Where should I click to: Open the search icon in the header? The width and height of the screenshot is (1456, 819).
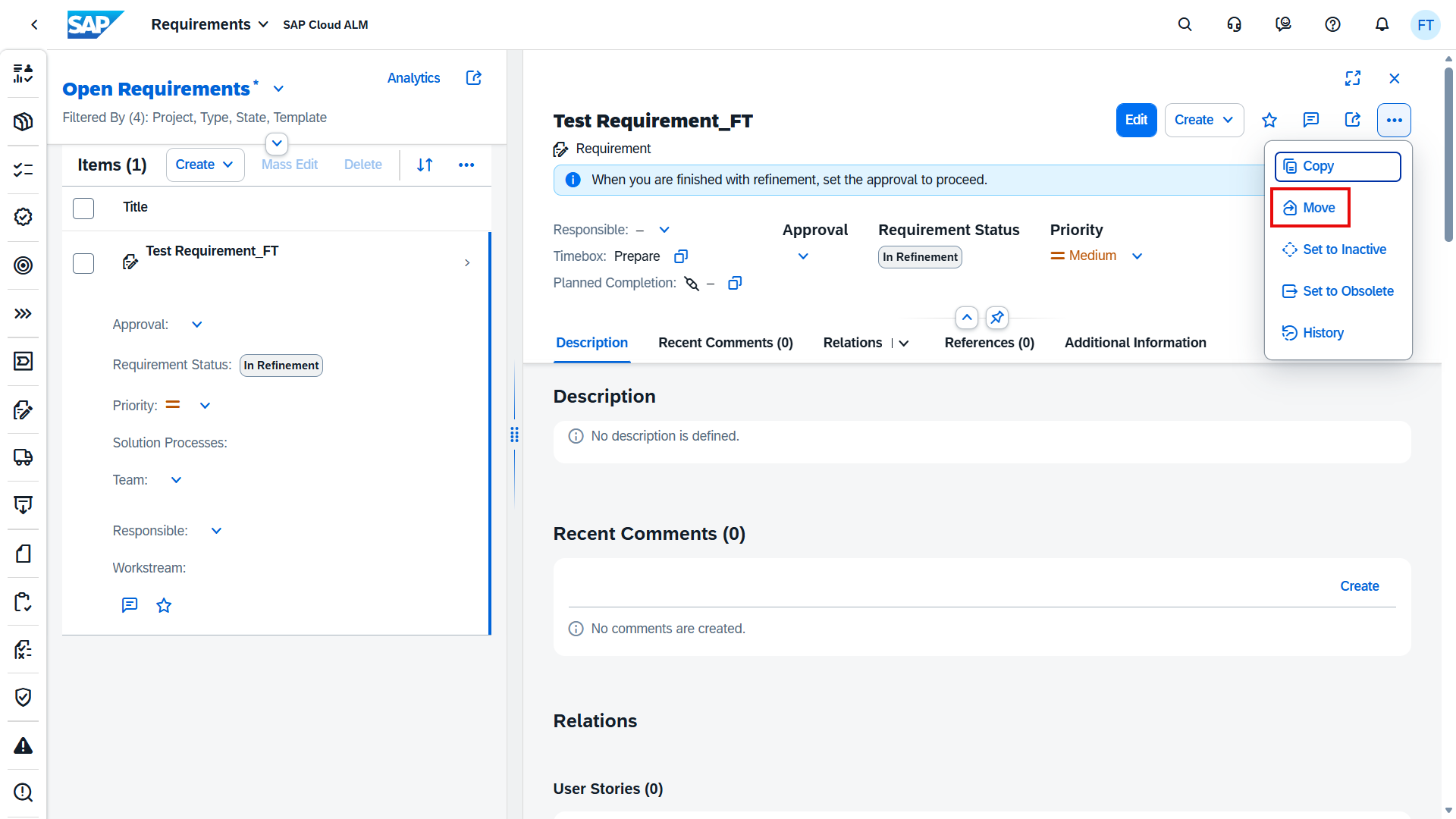tap(1185, 24)
